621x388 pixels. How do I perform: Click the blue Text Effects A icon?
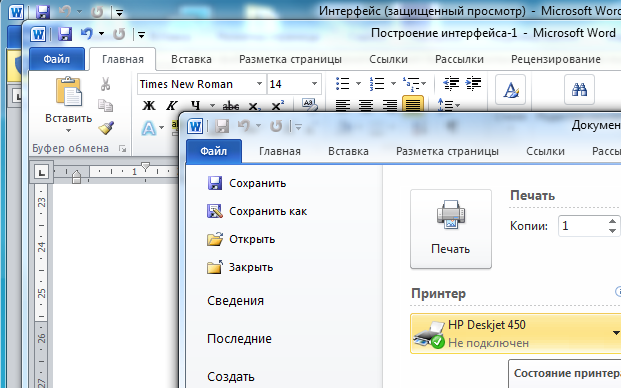[x=149, y=128]
